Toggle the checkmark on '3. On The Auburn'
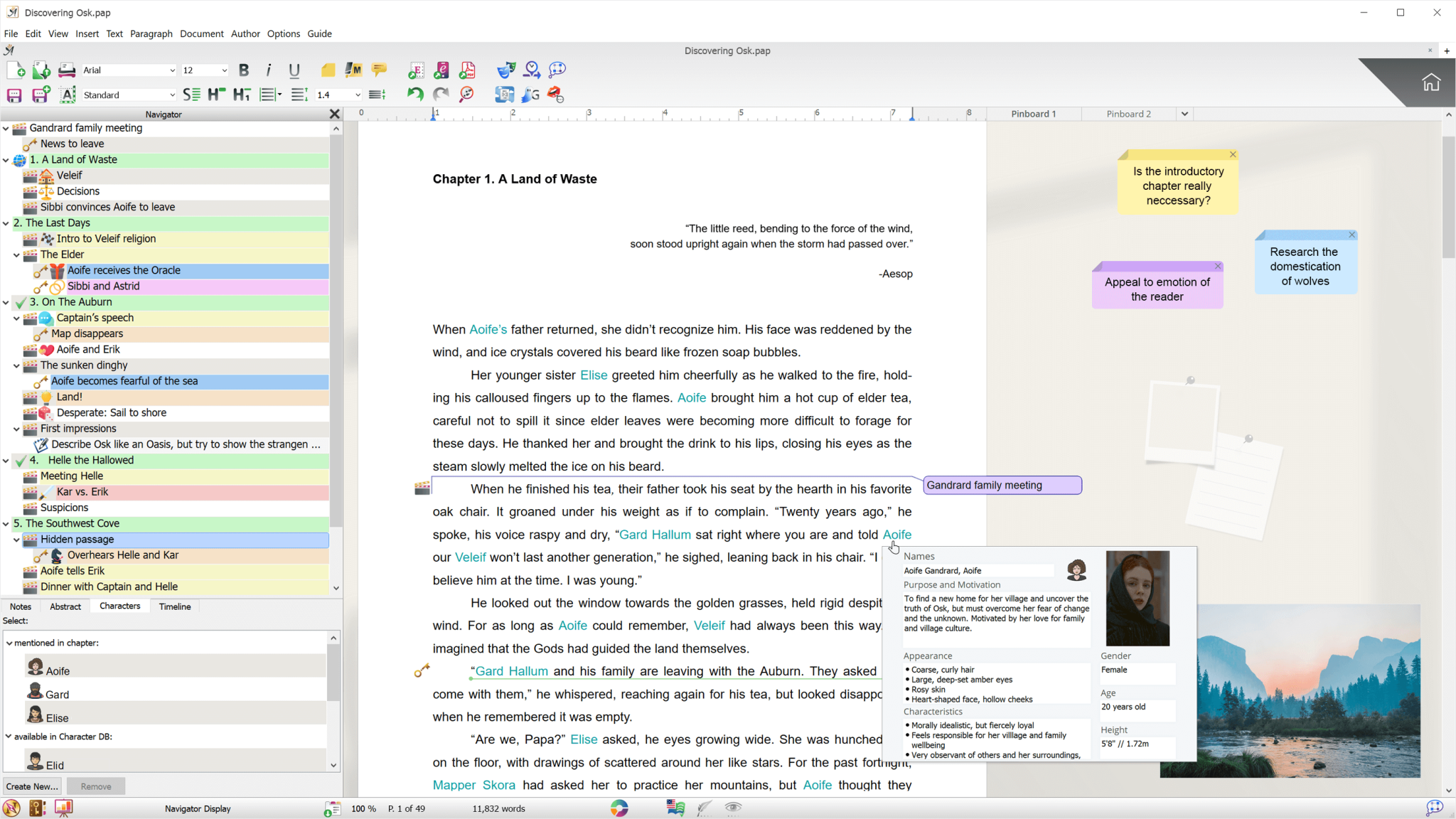This screenshot has height=819, width=1456. coord(20,302)
